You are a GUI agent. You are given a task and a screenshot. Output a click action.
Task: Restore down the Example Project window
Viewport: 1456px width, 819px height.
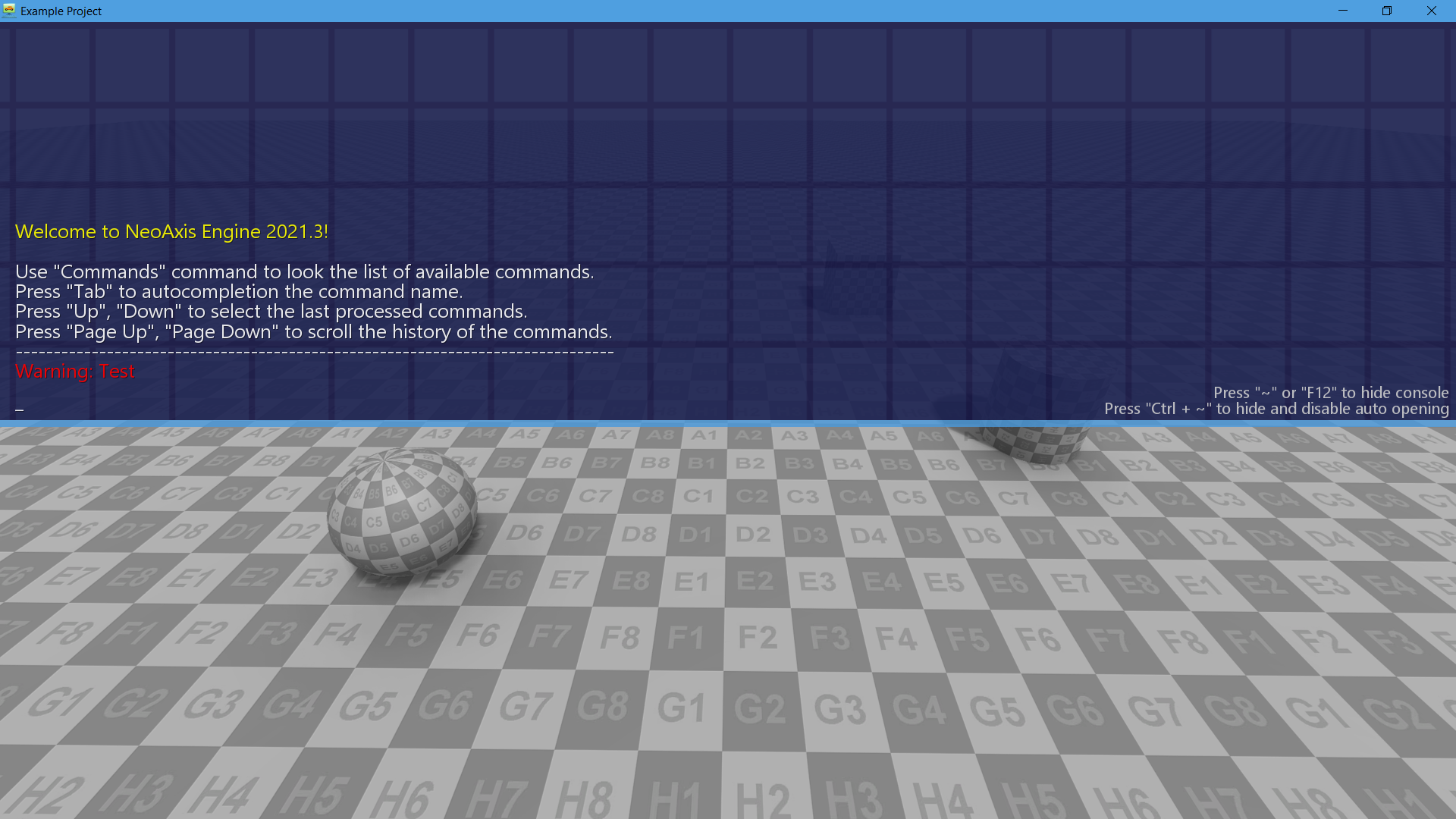click(1387, 11)
